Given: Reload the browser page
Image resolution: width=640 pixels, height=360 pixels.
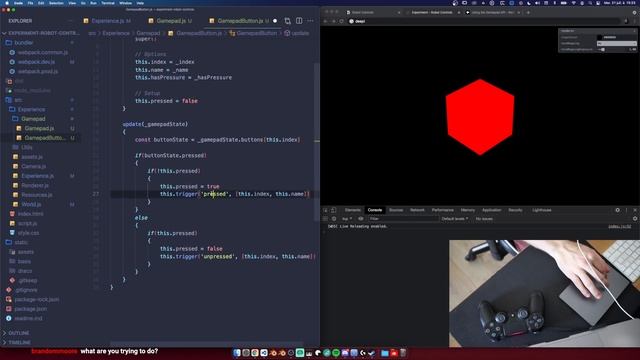Looking at the screenshot, I should point(342,21).
